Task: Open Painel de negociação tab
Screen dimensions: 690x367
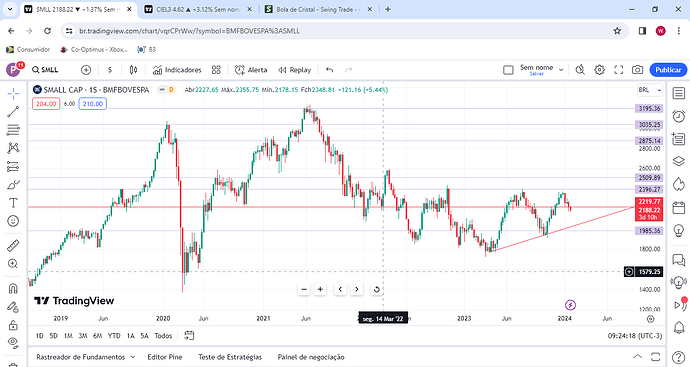Action: tap(311, 357)
